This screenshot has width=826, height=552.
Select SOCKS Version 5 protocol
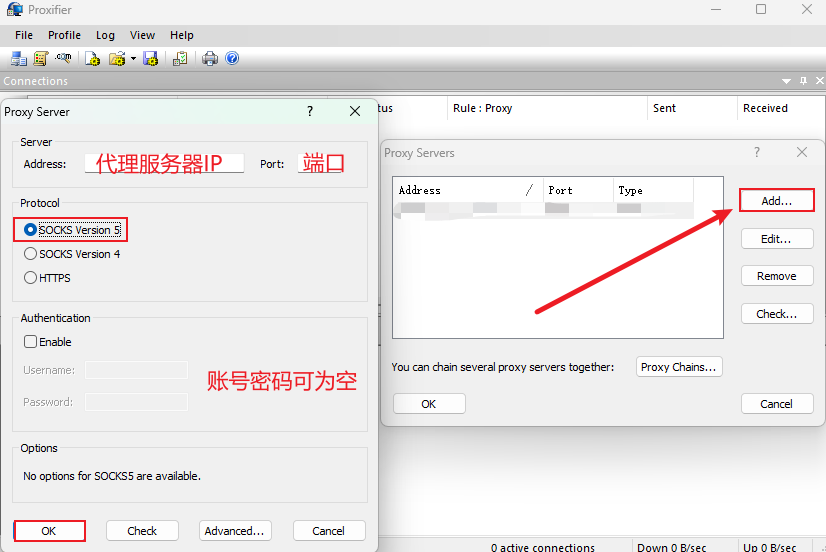point(72,230)
